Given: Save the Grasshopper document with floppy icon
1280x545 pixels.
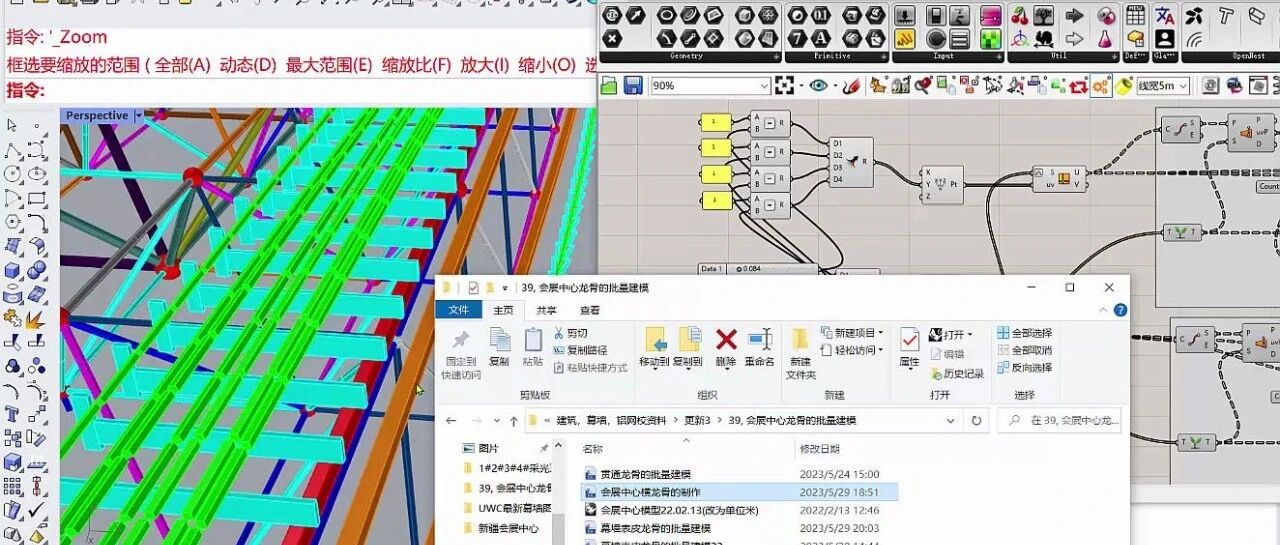Looking at the screenshot, I should point(632,86).
